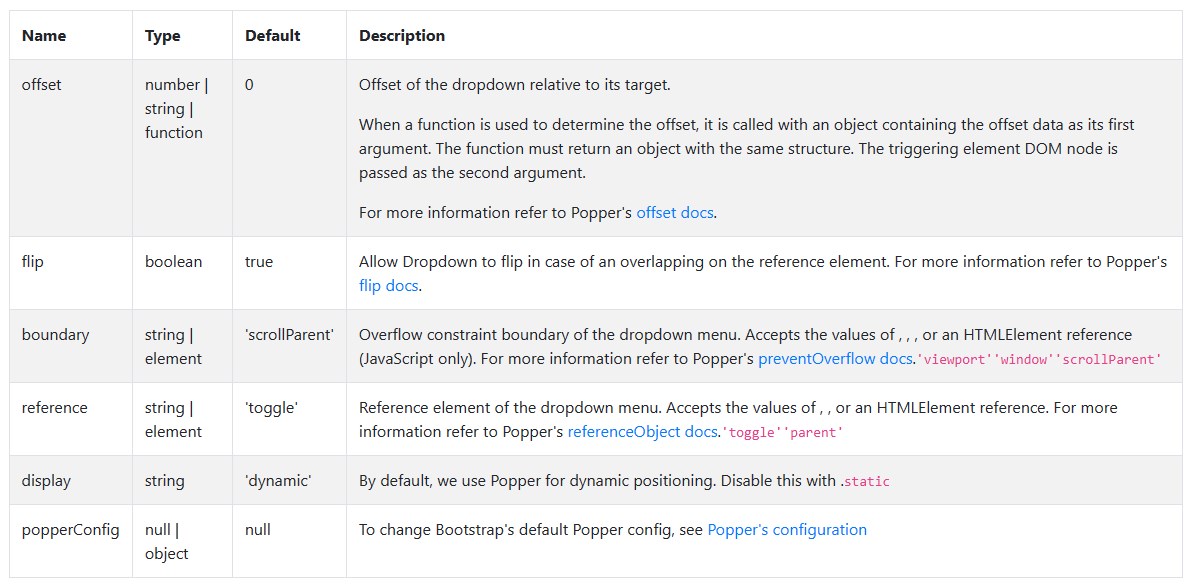Click the 'viewport''window''scrollParent' code text
Screen dimensions: 1188x585
coord(1039,359)
